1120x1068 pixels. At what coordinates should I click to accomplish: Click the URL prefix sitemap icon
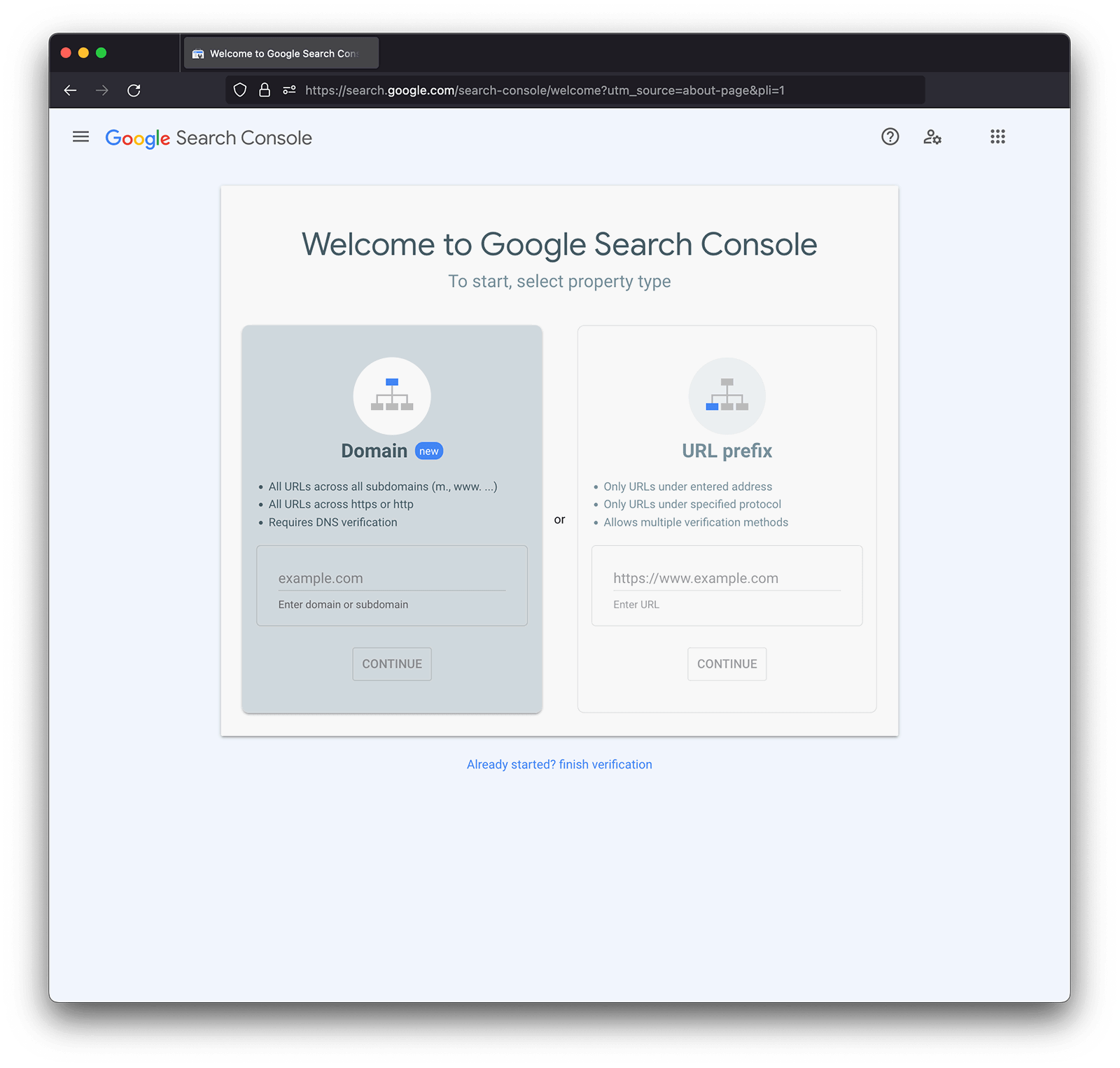tap(727, 396)
